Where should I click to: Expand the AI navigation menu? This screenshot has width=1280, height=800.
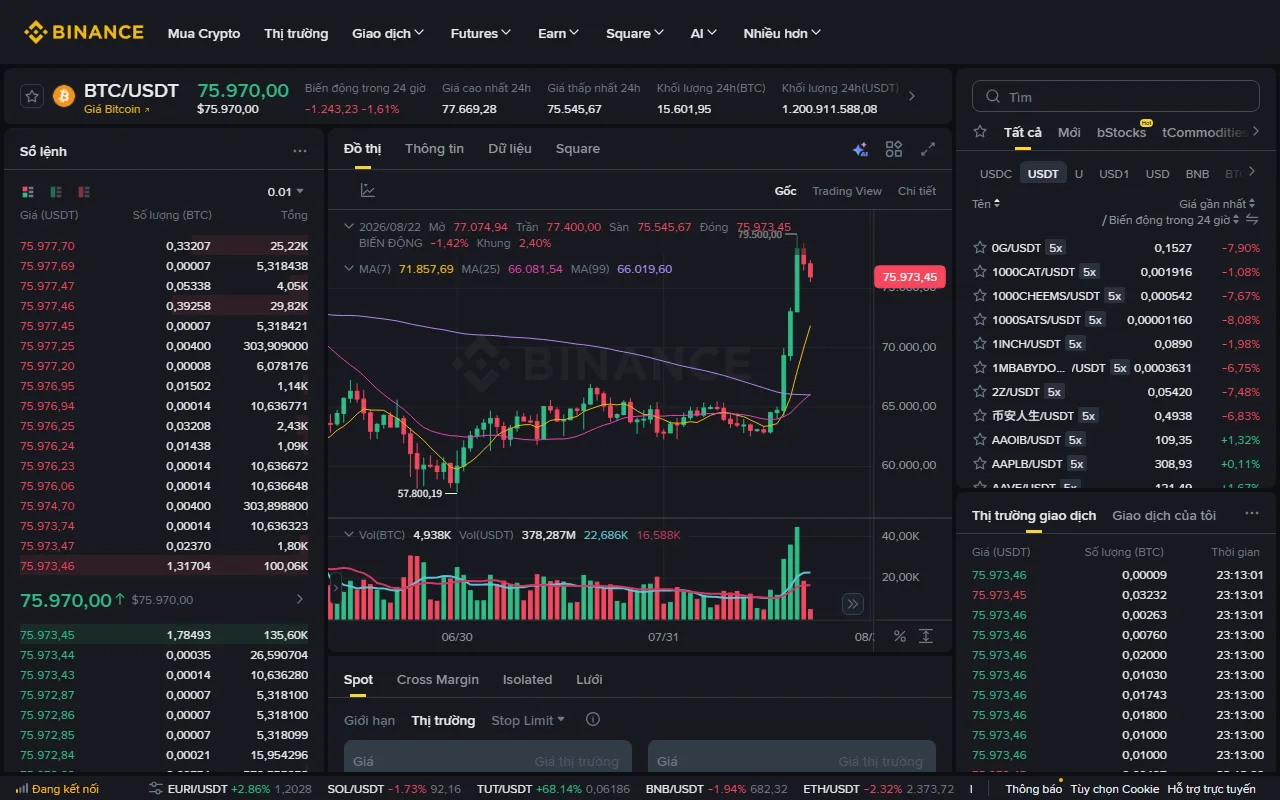[x=704, y=33]
